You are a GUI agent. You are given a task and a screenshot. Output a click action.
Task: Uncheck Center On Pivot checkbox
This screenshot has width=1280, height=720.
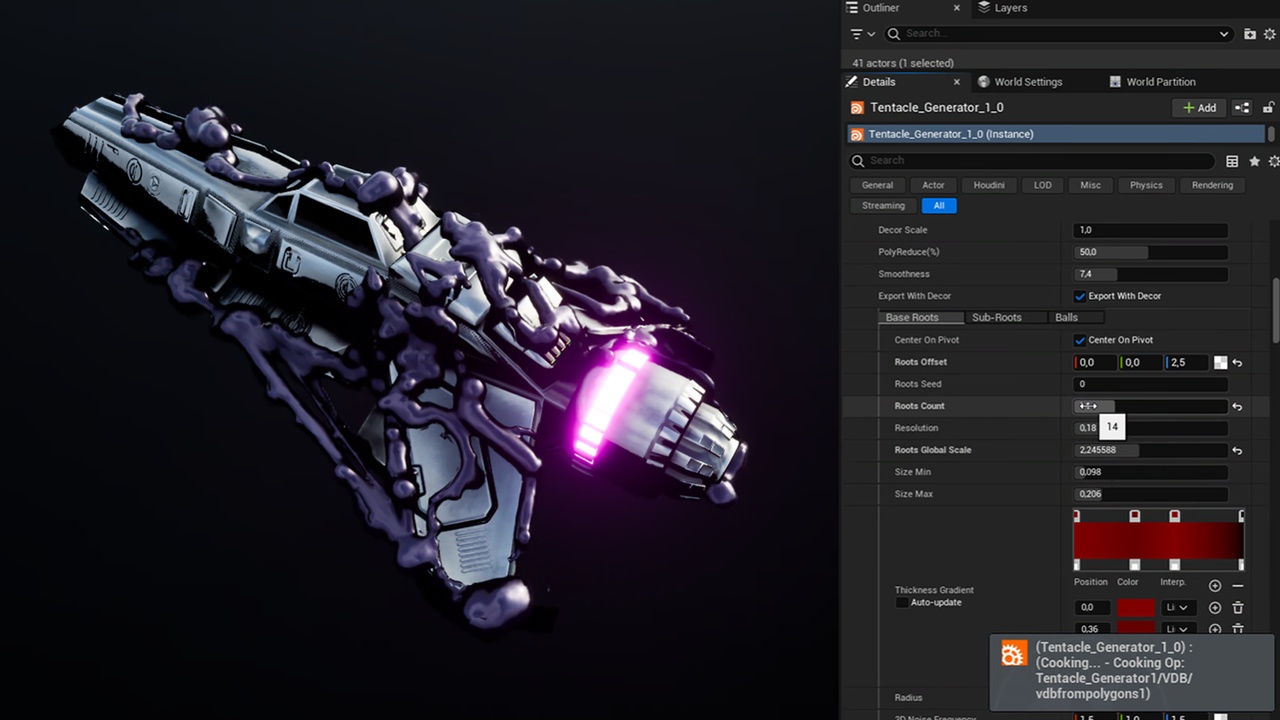[x=1080, y=340]
